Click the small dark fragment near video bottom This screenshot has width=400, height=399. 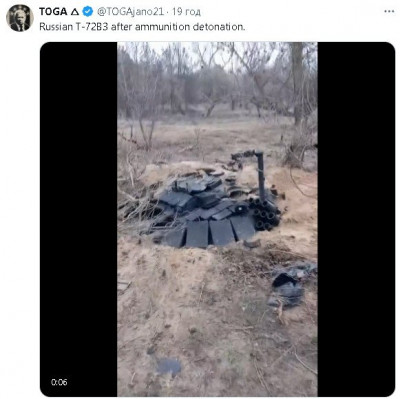pyautogui.click(x=169, y=366)
